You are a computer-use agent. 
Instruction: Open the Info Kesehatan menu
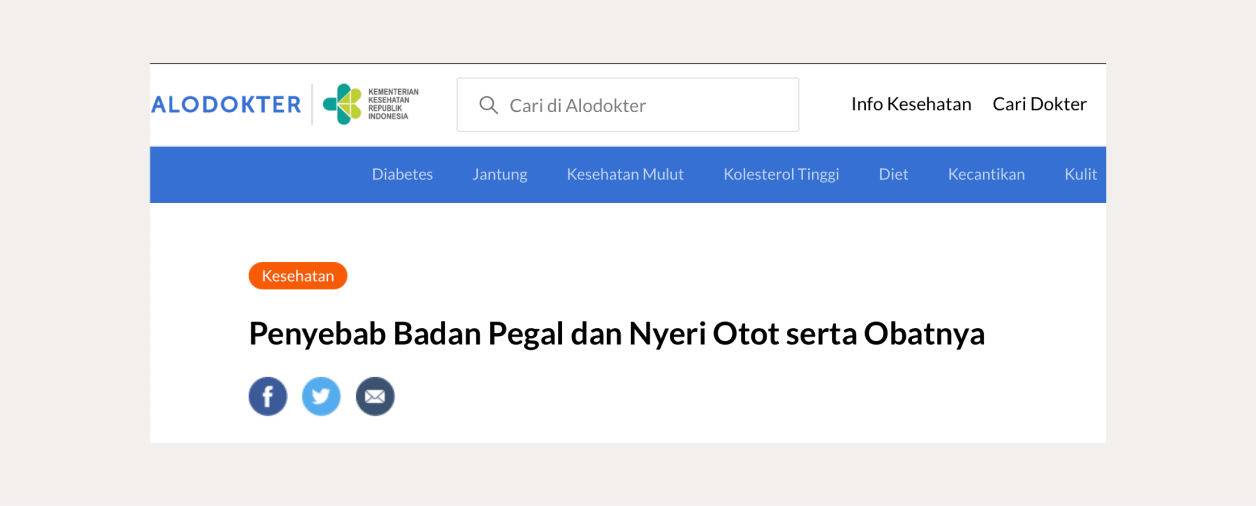pos(911,104)
